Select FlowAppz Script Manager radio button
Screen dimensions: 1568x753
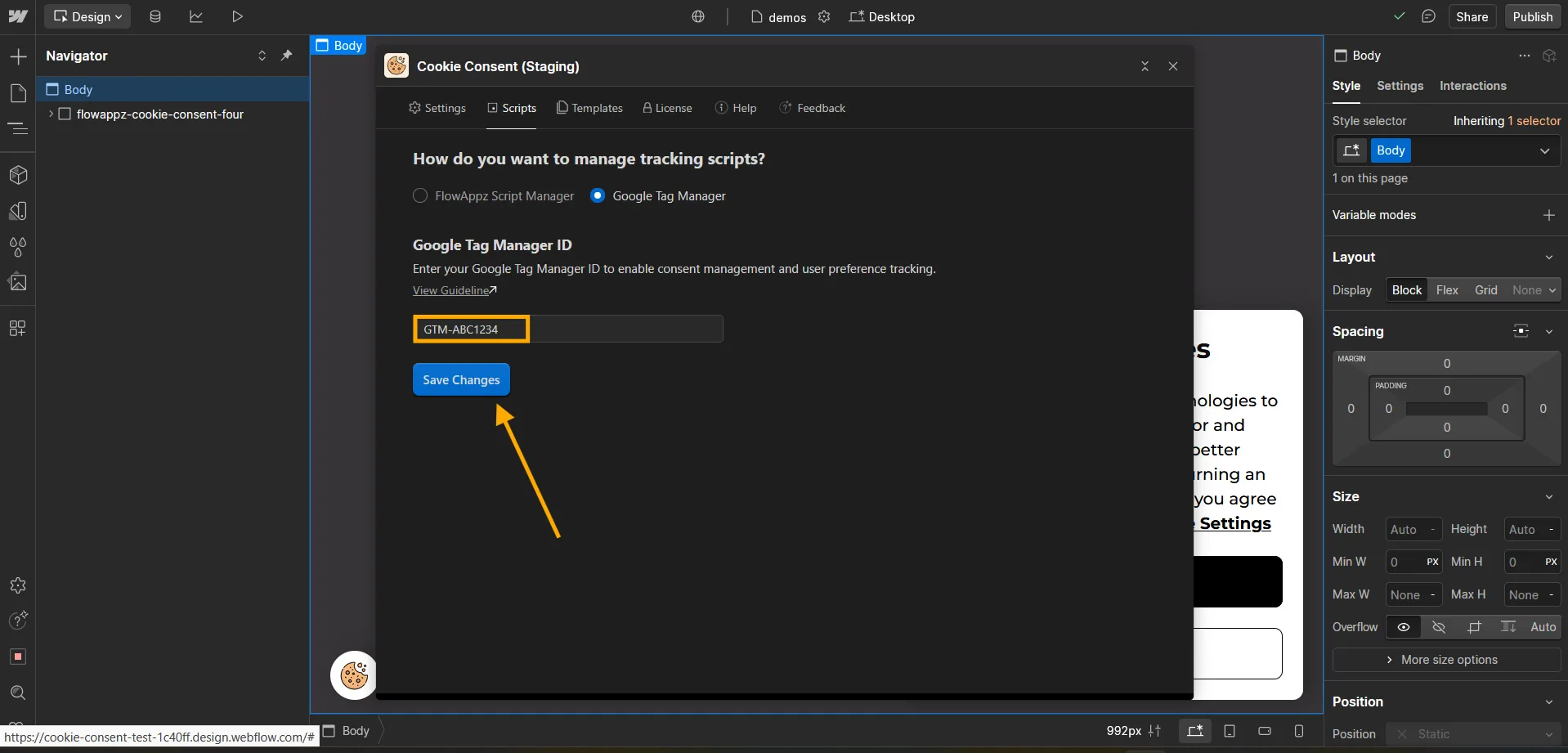[420, 195]
